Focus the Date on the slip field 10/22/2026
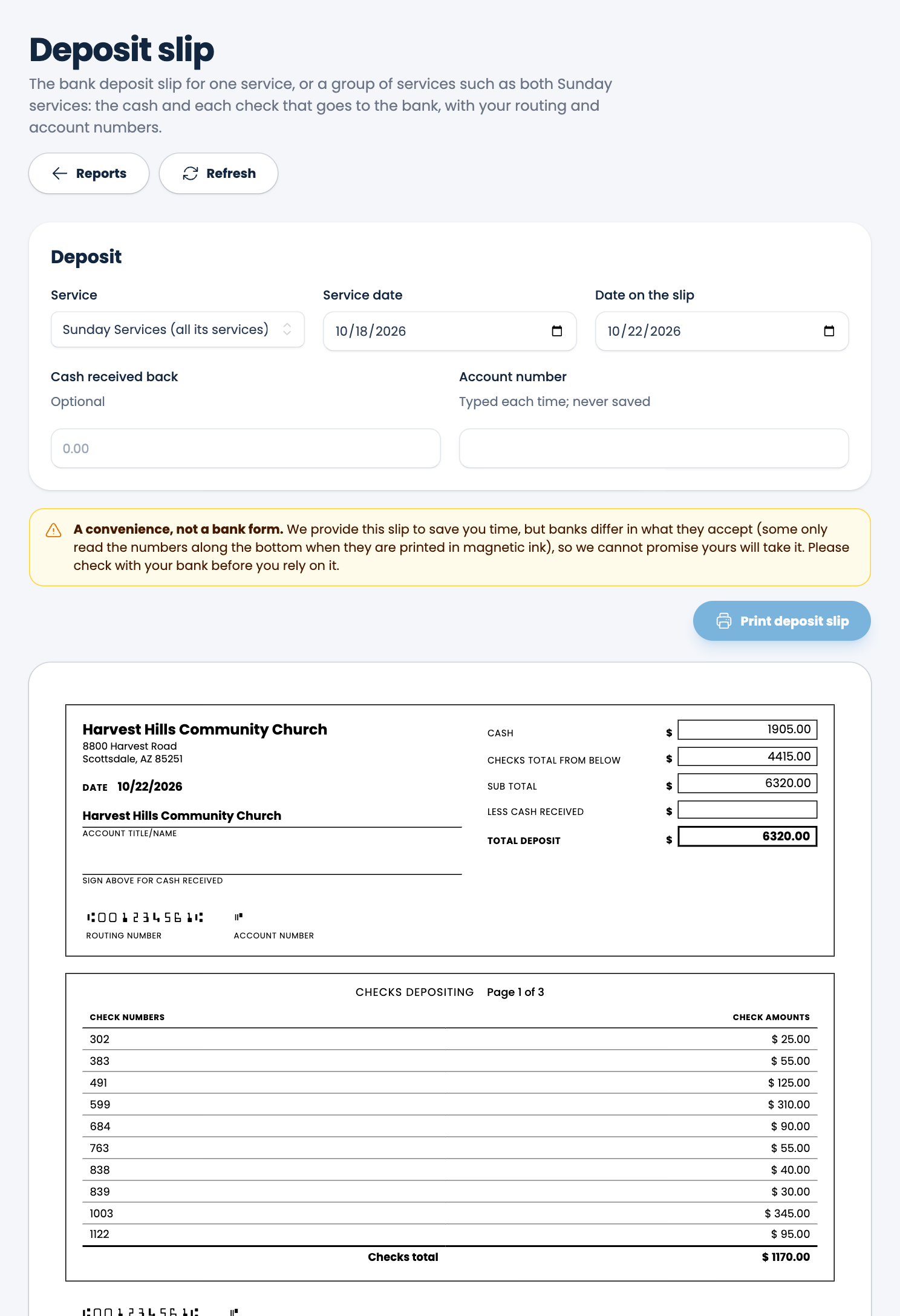The height and width of the screenshot is (1316, 900). (x=722, y=331)
